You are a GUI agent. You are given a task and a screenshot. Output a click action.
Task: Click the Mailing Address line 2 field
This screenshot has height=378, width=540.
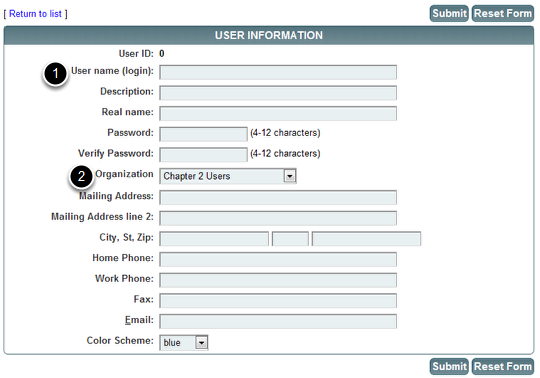(278, 218)
